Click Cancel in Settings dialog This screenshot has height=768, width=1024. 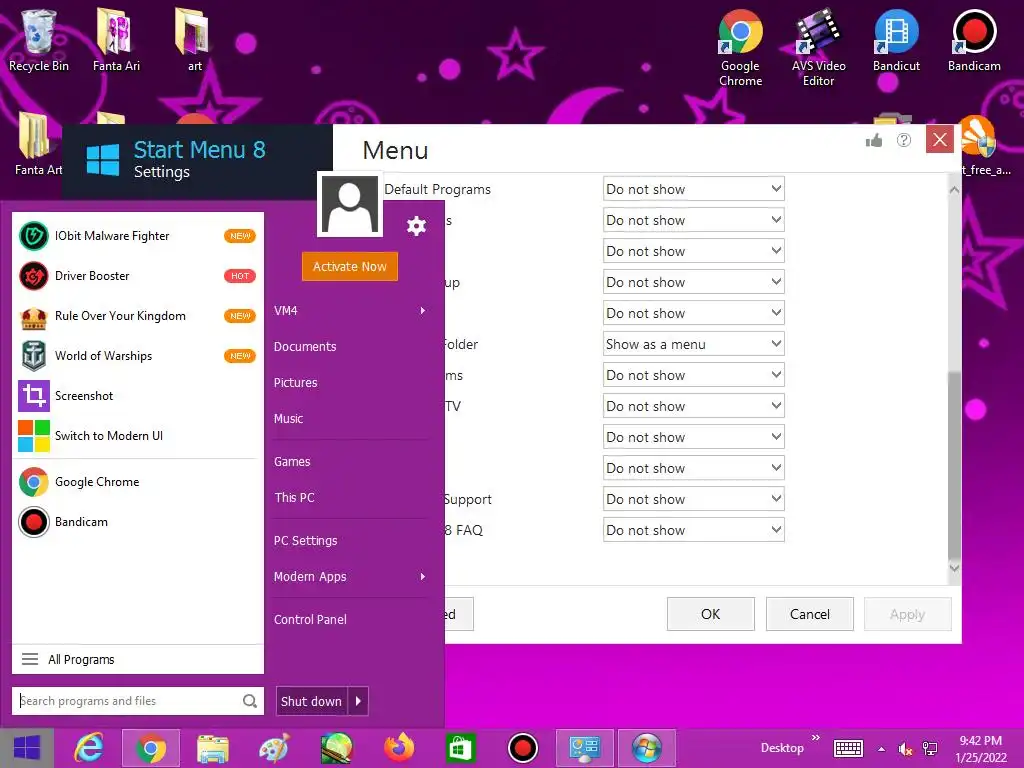(x=810, y=614)
